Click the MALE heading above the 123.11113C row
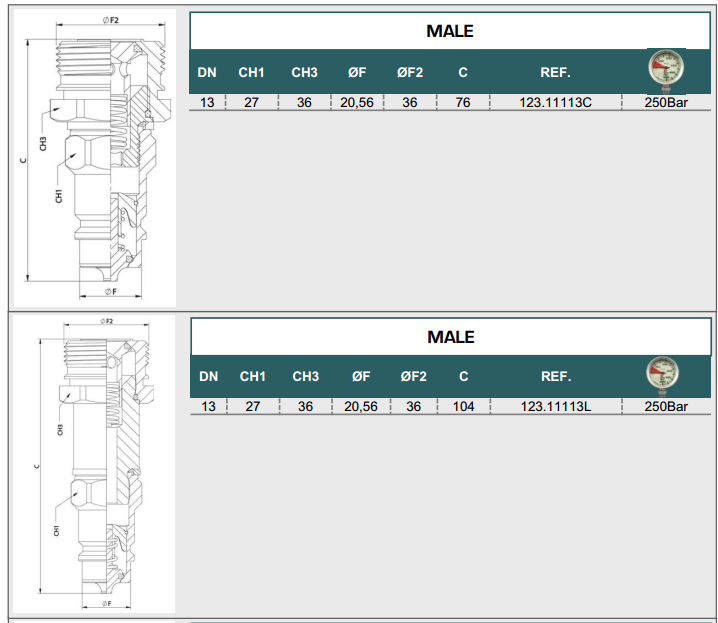The image size is (718, 623). click(450, 31)
